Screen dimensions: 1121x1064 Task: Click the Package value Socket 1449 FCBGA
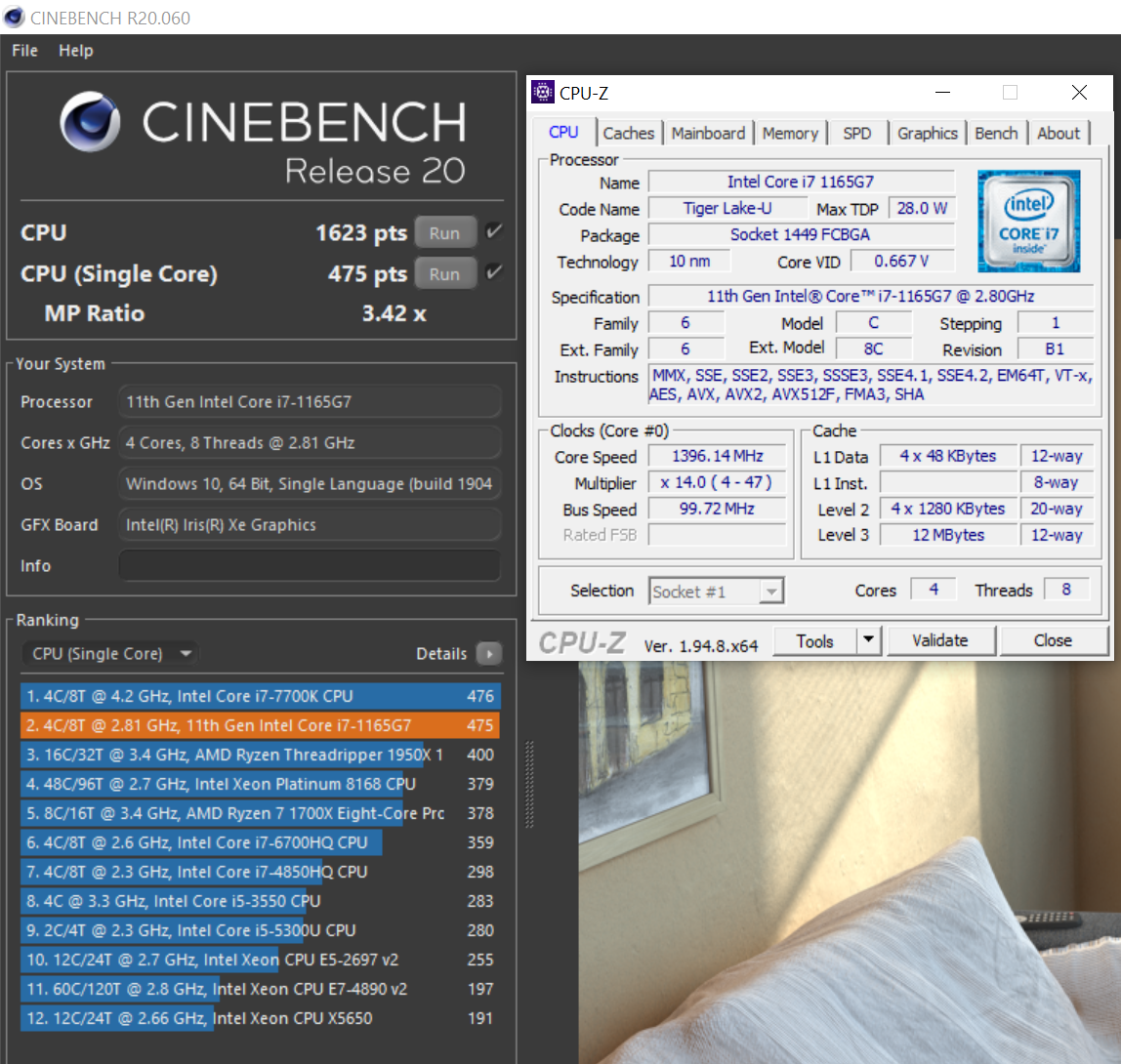(x=802, y=234)
